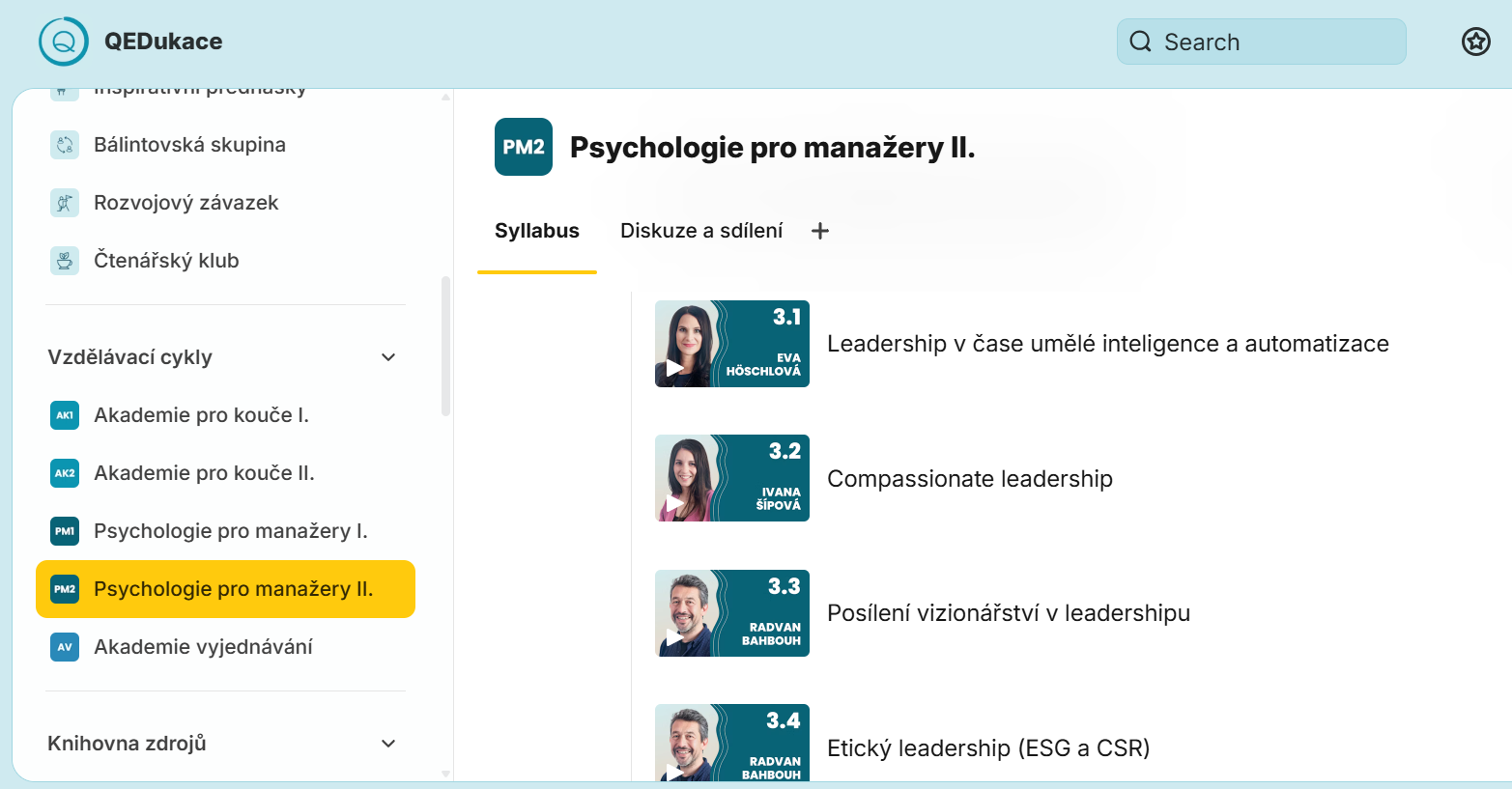Select the AK1 Akademie pro kouče I. icon
This screenshot has height=789, width=1512.
64,414
